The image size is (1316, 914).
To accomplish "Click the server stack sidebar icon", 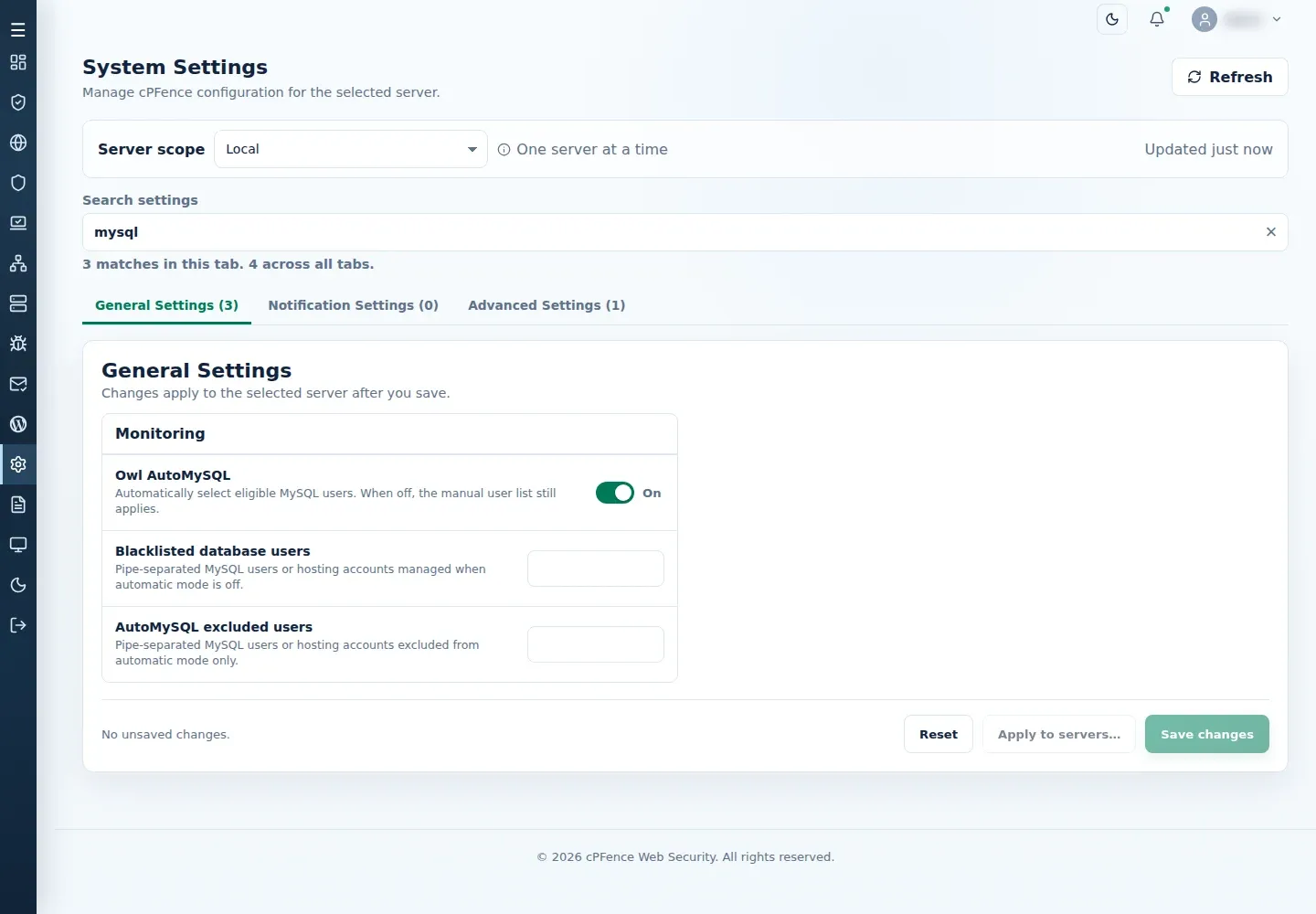I will point(18,303).
